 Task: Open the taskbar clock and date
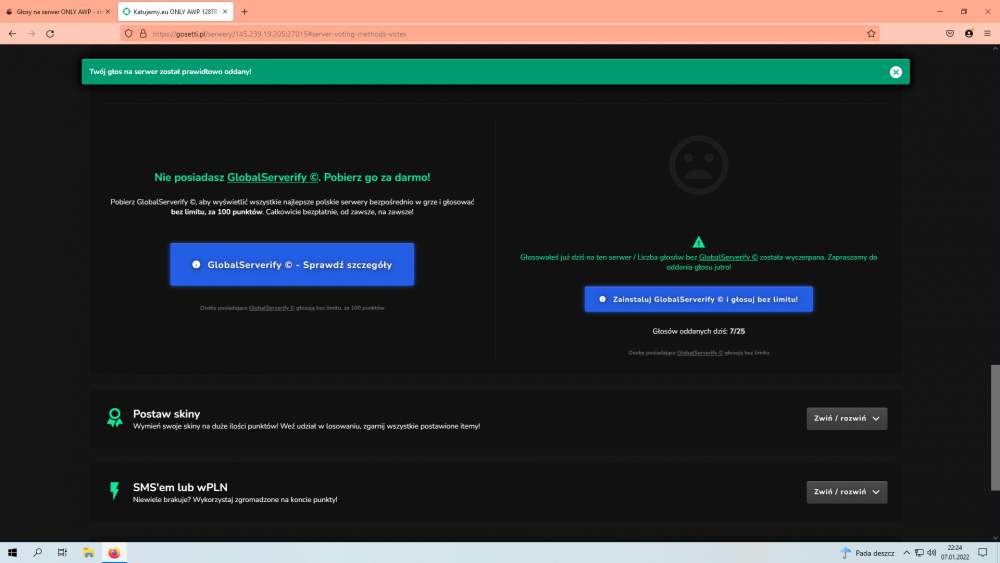pos(955,553)
